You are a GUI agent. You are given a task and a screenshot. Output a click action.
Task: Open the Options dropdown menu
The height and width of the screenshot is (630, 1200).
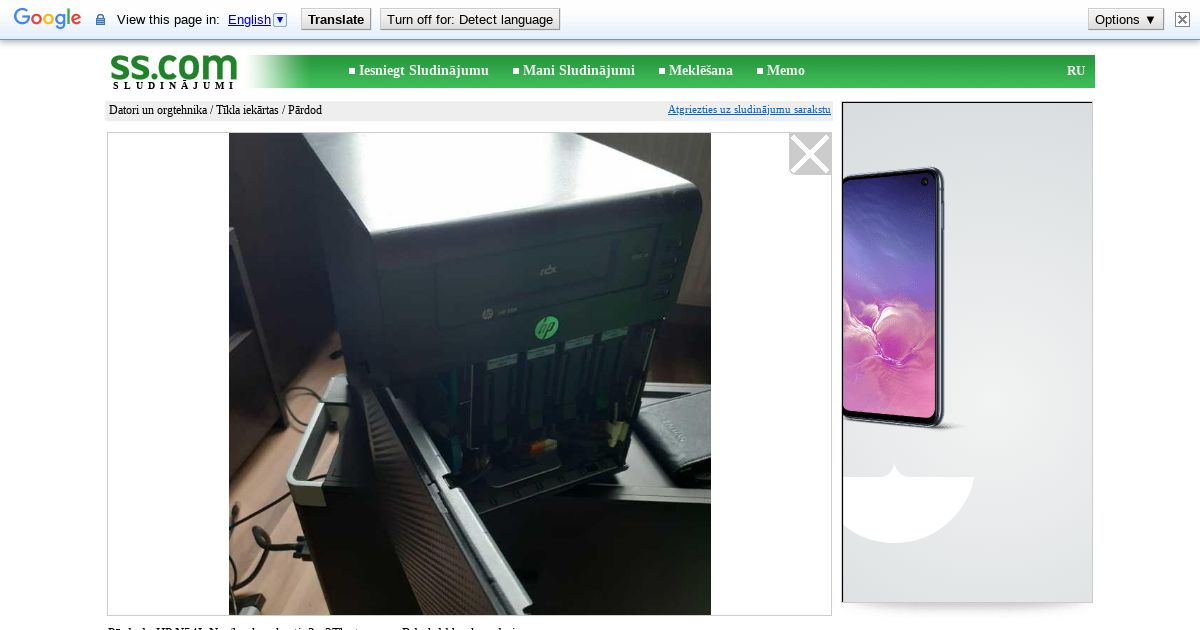(1125, 19)
